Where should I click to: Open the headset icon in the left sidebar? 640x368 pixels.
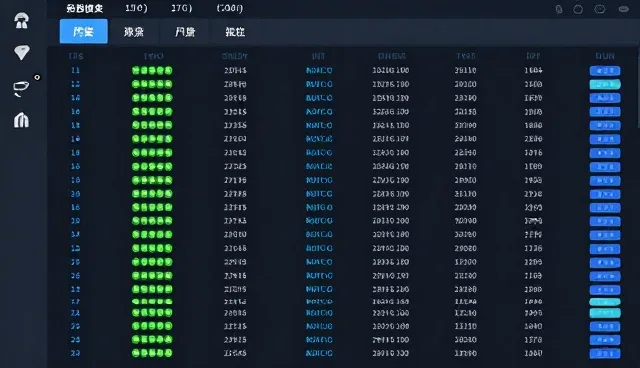click(21, 20)
